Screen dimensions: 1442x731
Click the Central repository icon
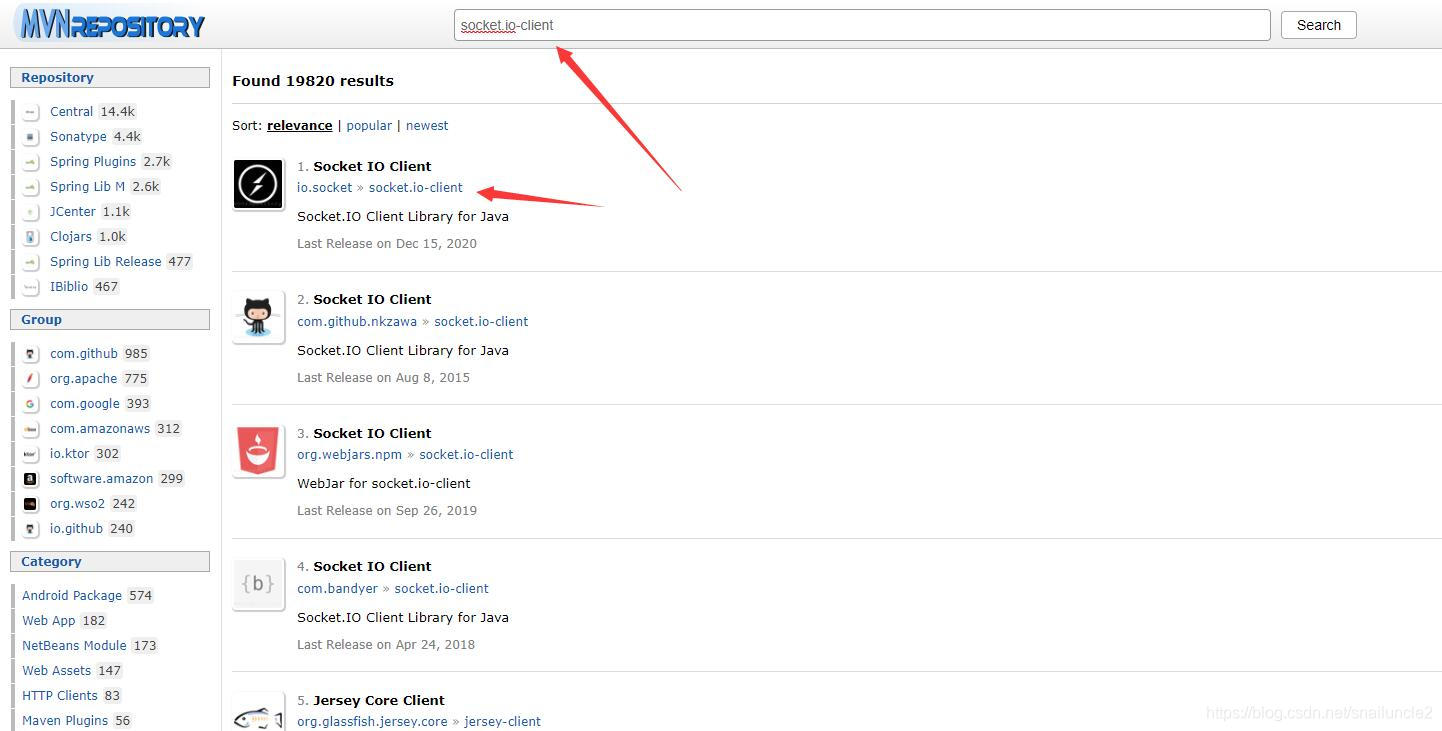click(31, 112)
